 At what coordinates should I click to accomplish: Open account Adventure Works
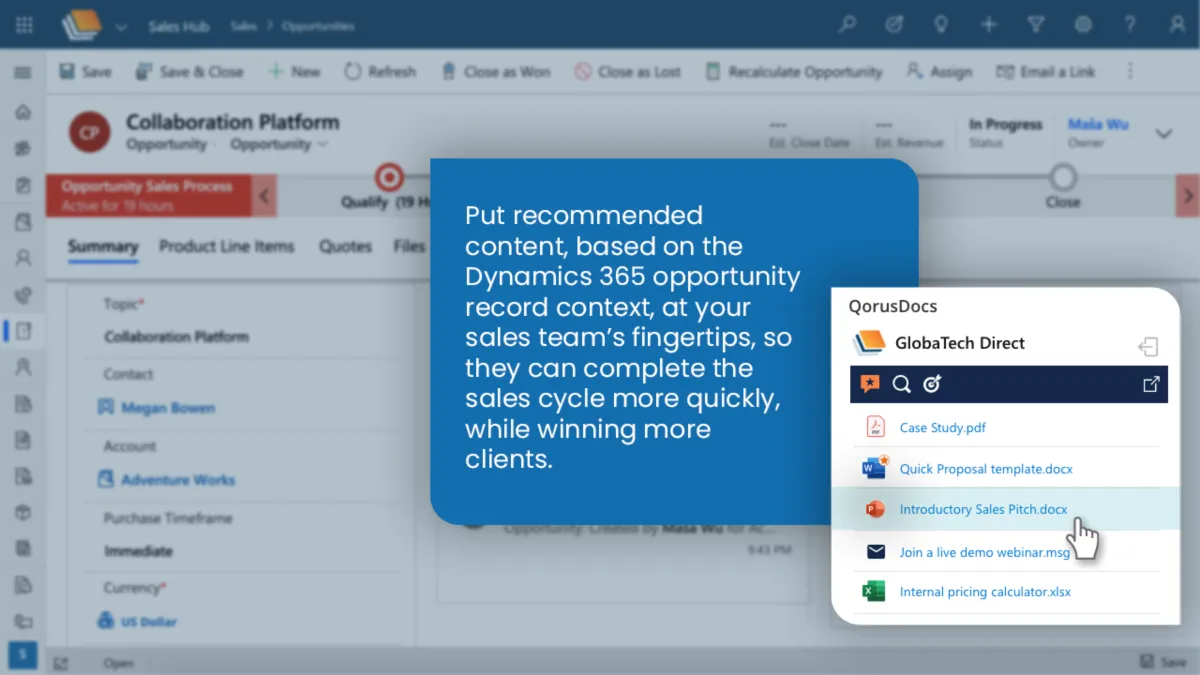point(178,480)
